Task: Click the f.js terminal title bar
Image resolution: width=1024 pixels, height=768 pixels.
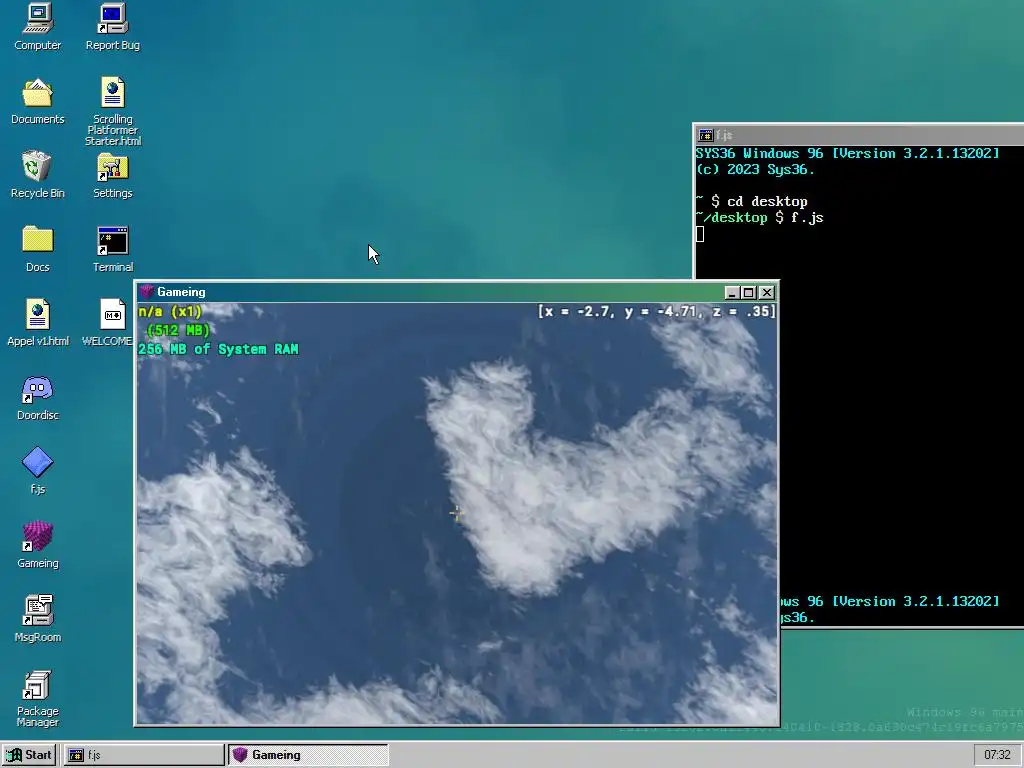Action: pyautogui.click(x=859, y=135)
